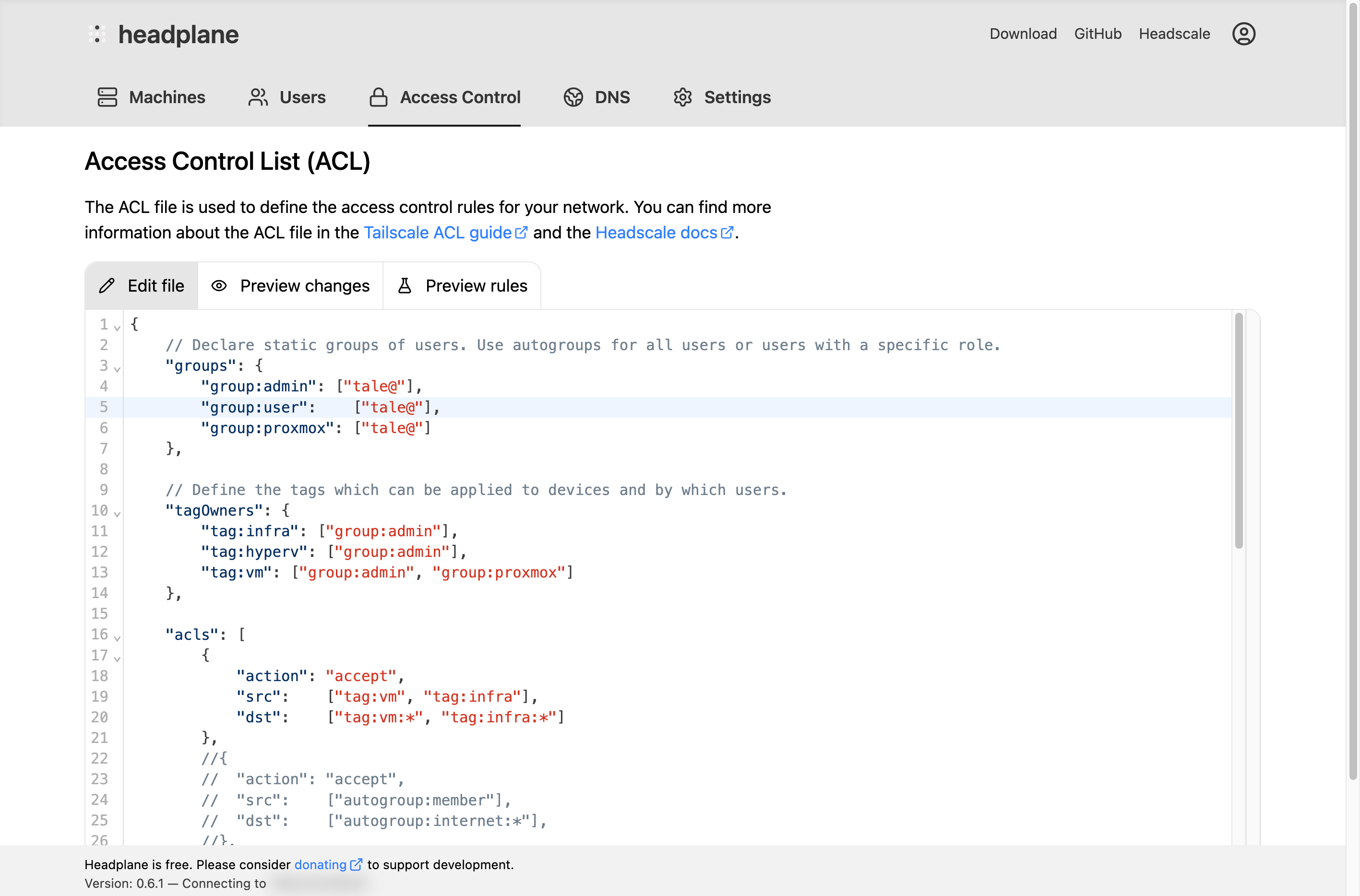Image resolution: width=1360 pixels, height=896 pixels.
Task: Collapse the fold arrow on line 1
Action: (x=117, y=328)
